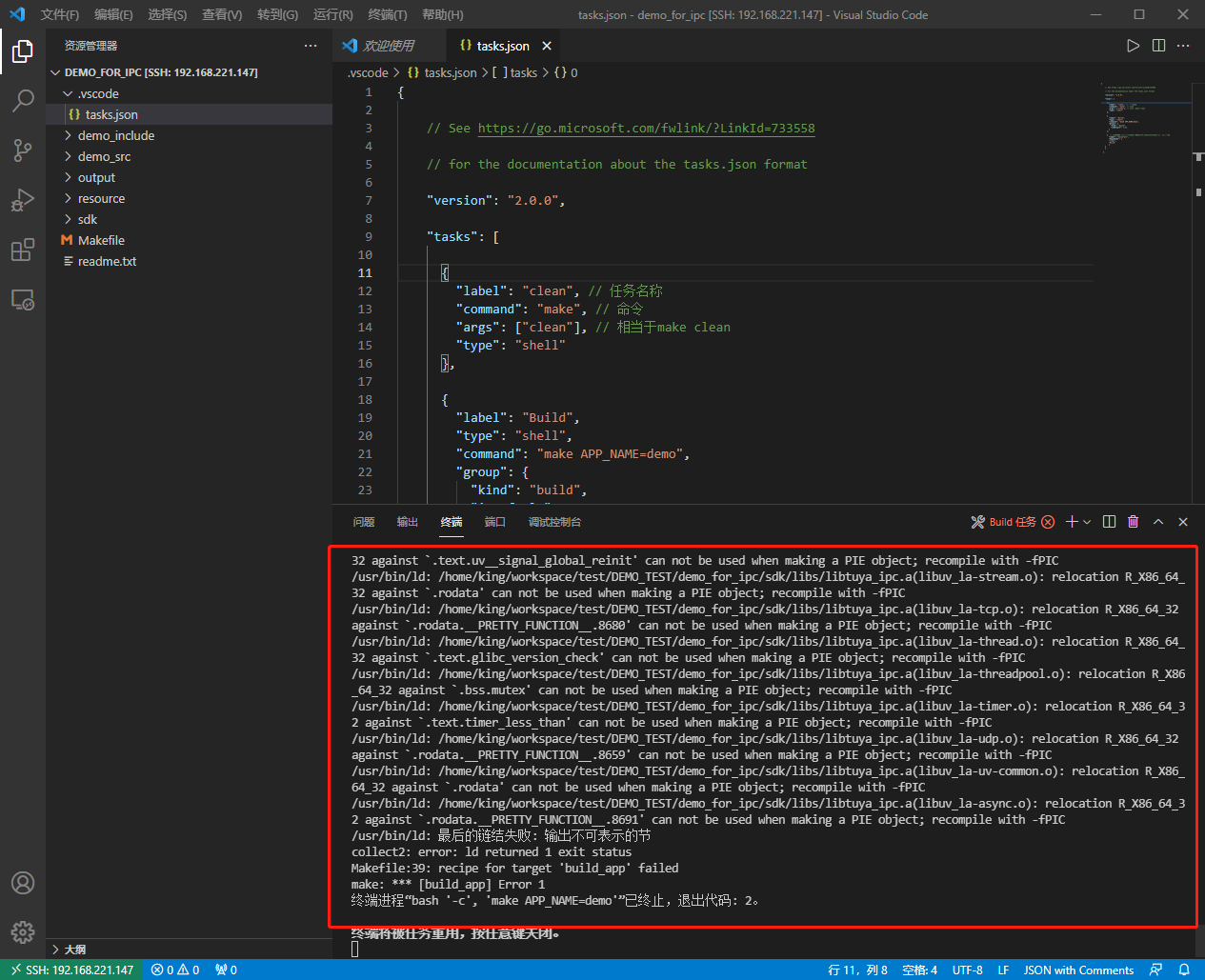Kill the terminal with the trash icon
The height and width of the screenshot is (980, 1205).
(1133, 521)
